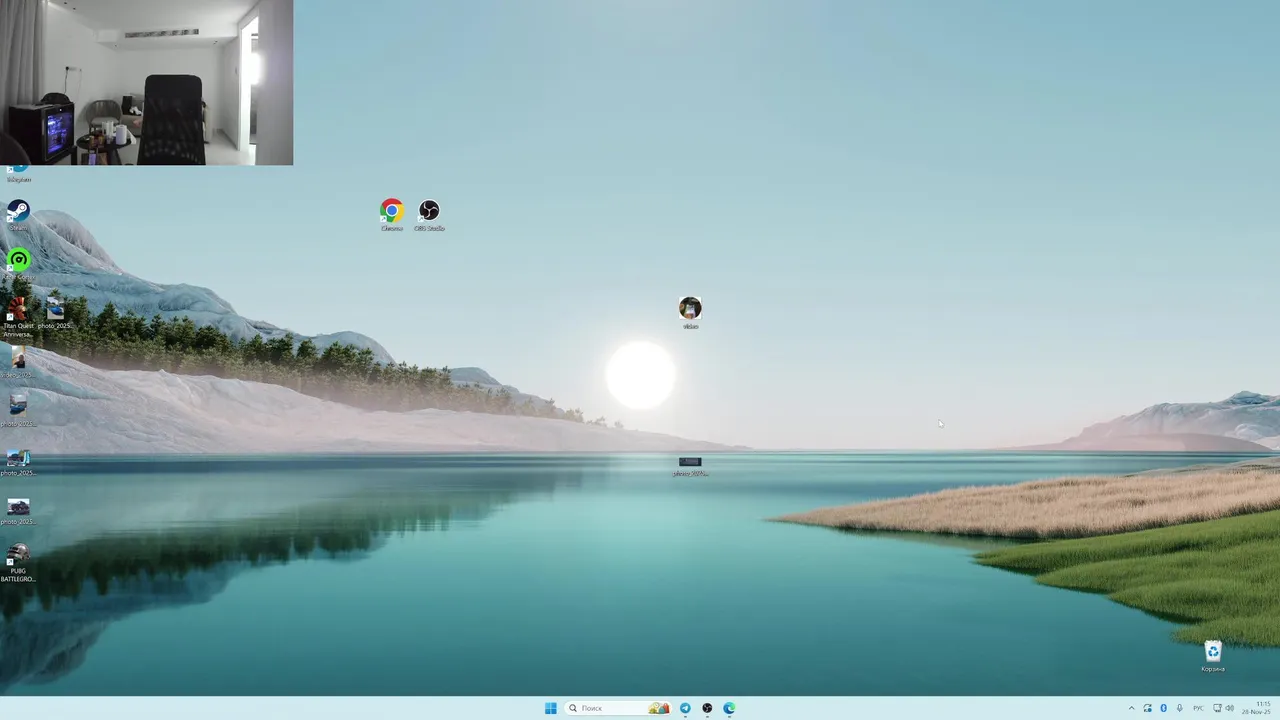Click the taskbar search box (Поиск)
This screenshot has height=720, width=1280.
point(618,708)
